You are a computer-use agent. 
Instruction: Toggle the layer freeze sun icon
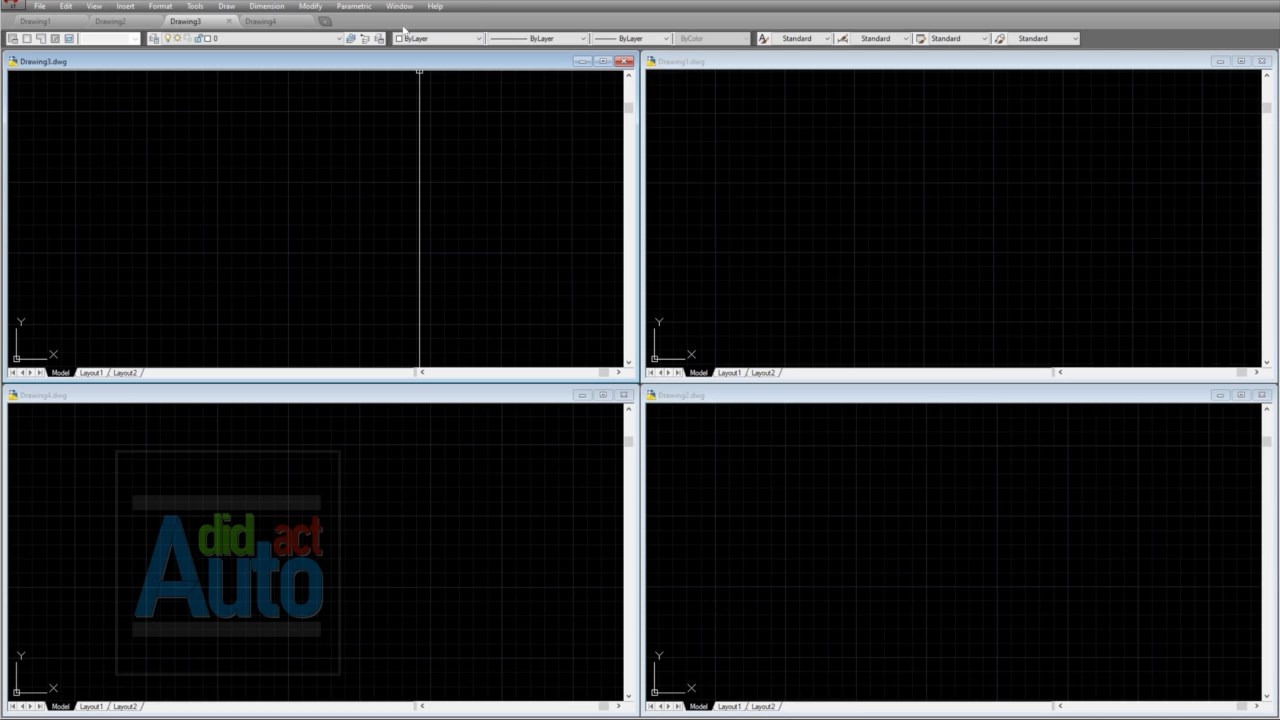point(177,39)
